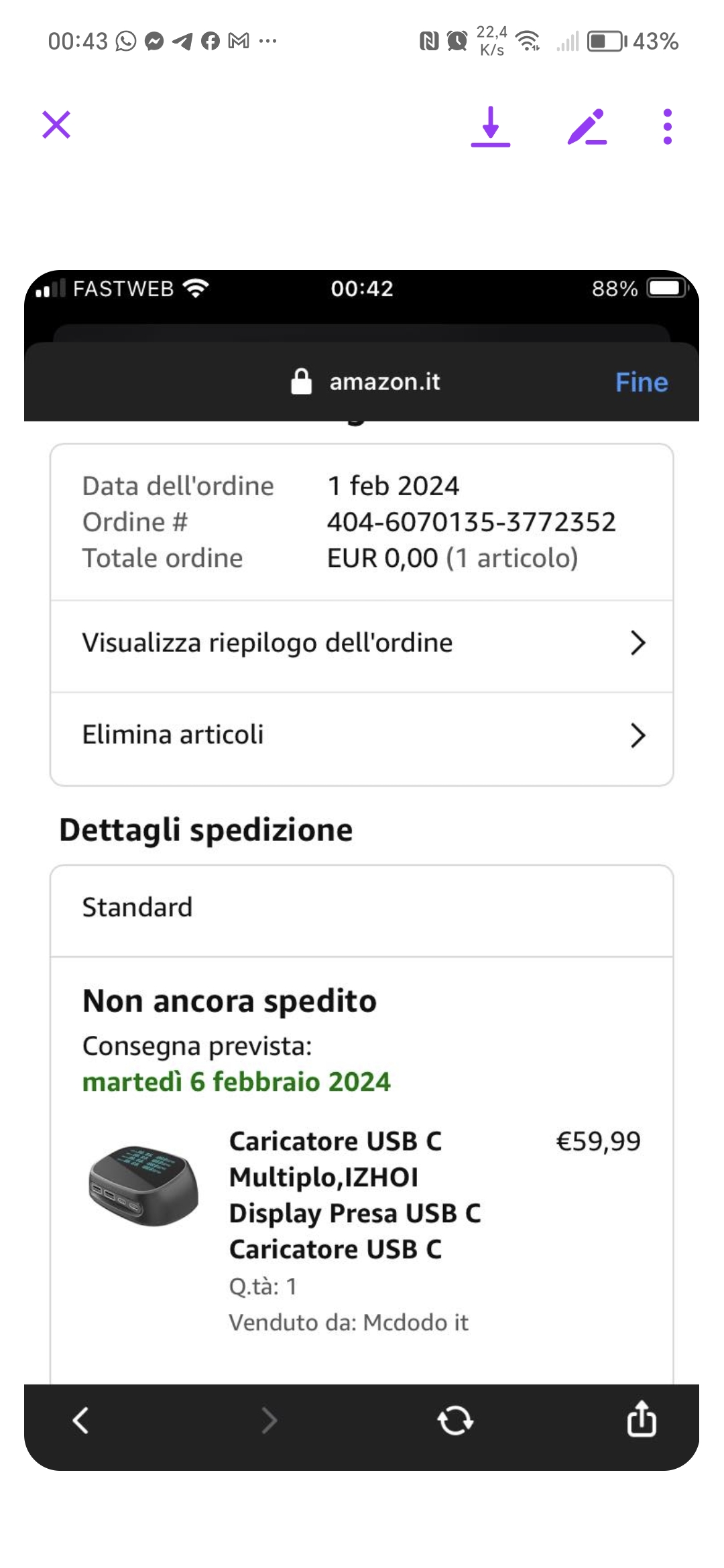The height and width of the screenshot is (1568, 724).
Task: Tap the WhatsApp notification icon
Action: [x=125, y=42]
